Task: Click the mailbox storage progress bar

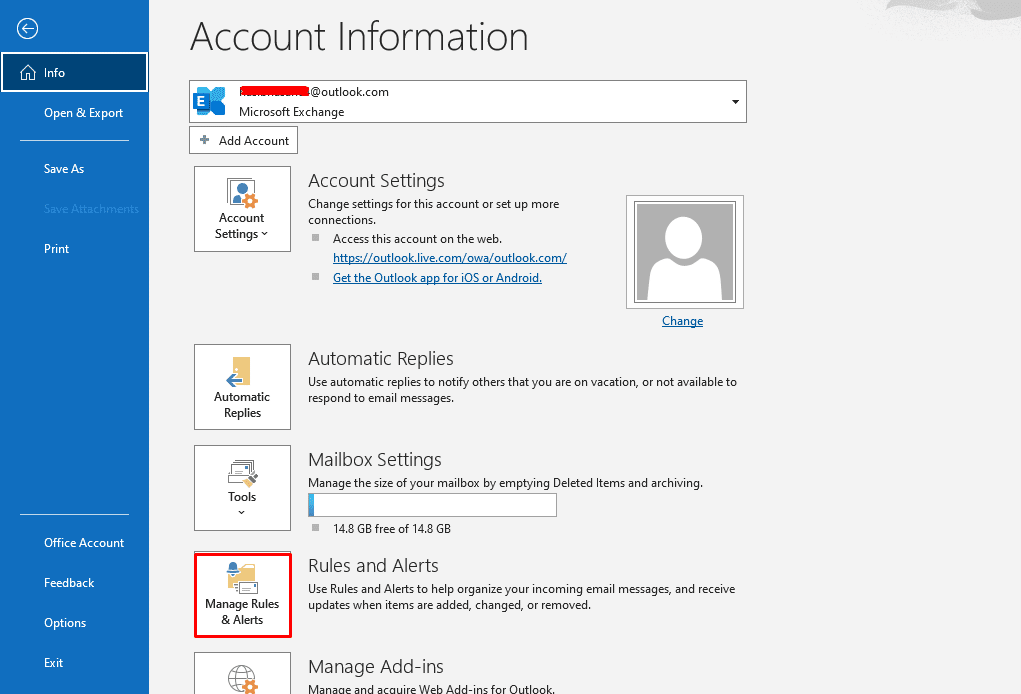Action: point(432,505)
